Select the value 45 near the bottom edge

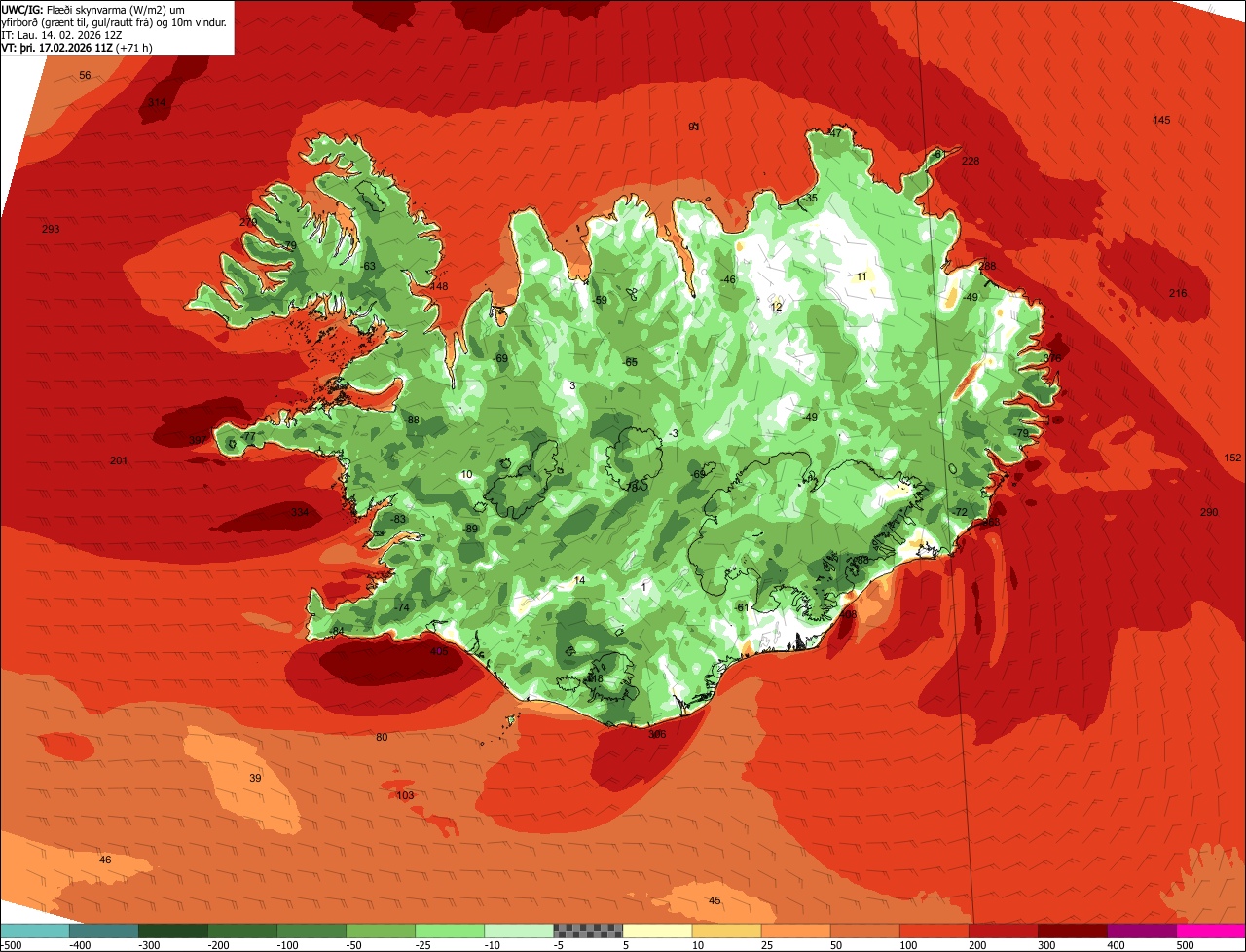click(715, 900)
